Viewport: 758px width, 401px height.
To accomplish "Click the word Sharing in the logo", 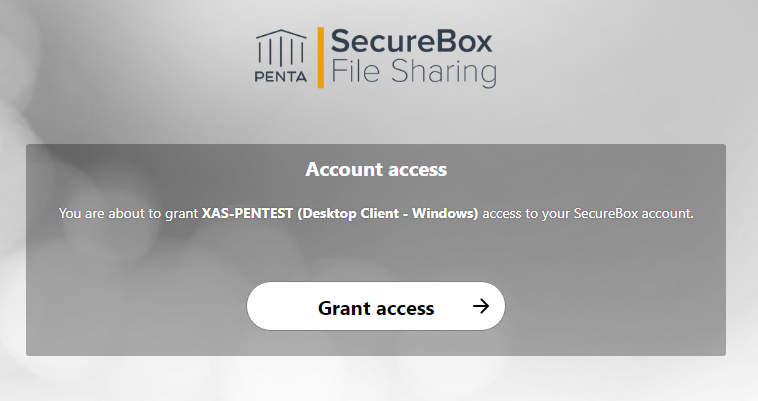I will [x=444, y=72].
